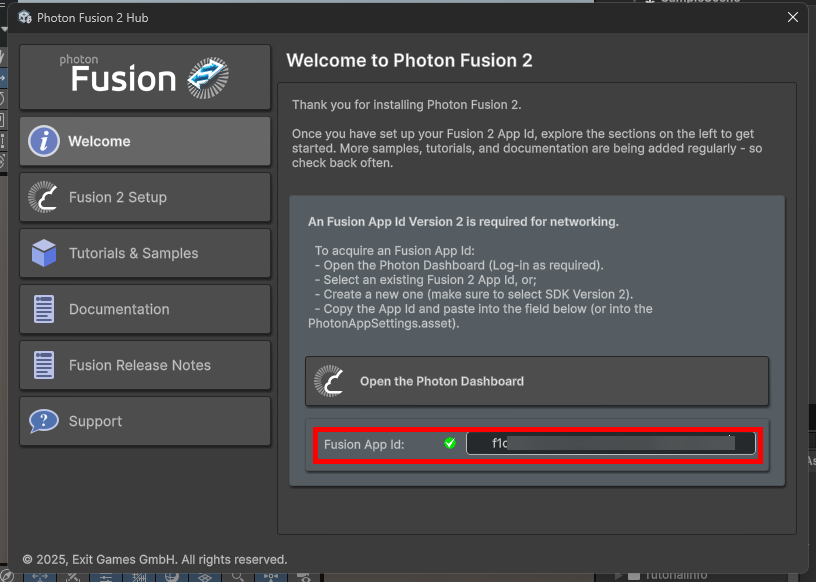Open the Fusion Release Notes section
The image size is (816, 582).
pos(145,365)
